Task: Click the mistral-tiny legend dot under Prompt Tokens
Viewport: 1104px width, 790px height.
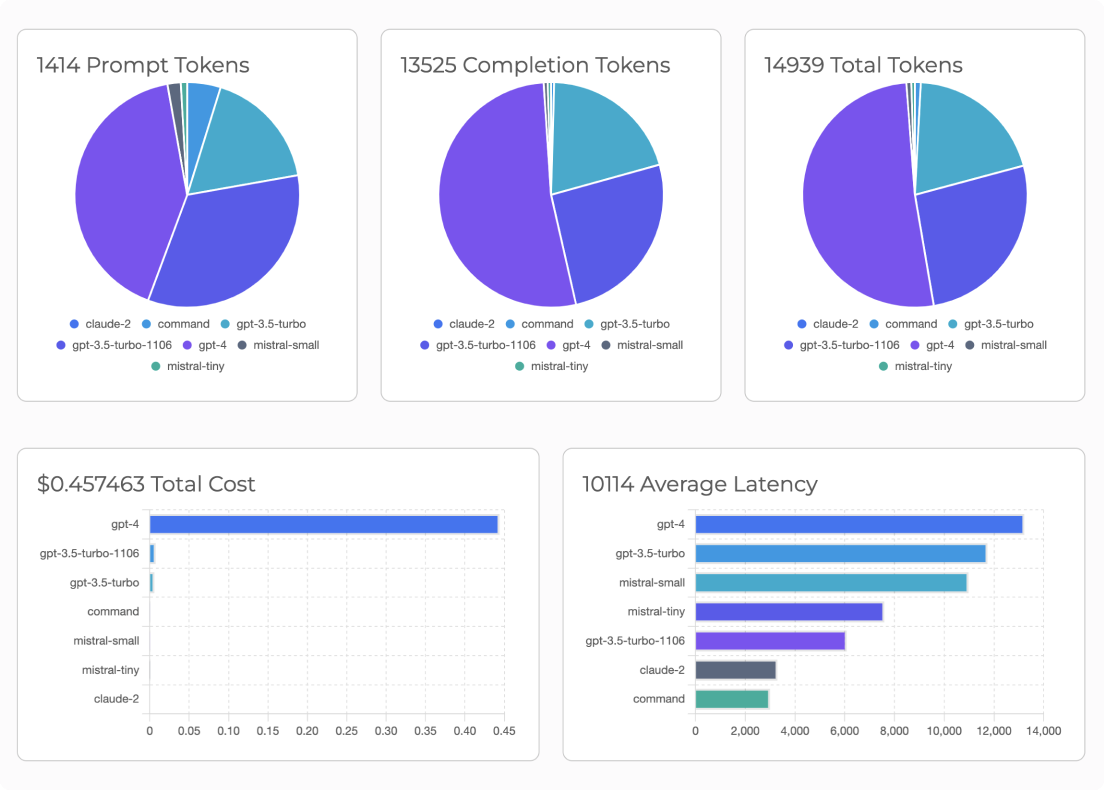Action: [x=155, y=366]
